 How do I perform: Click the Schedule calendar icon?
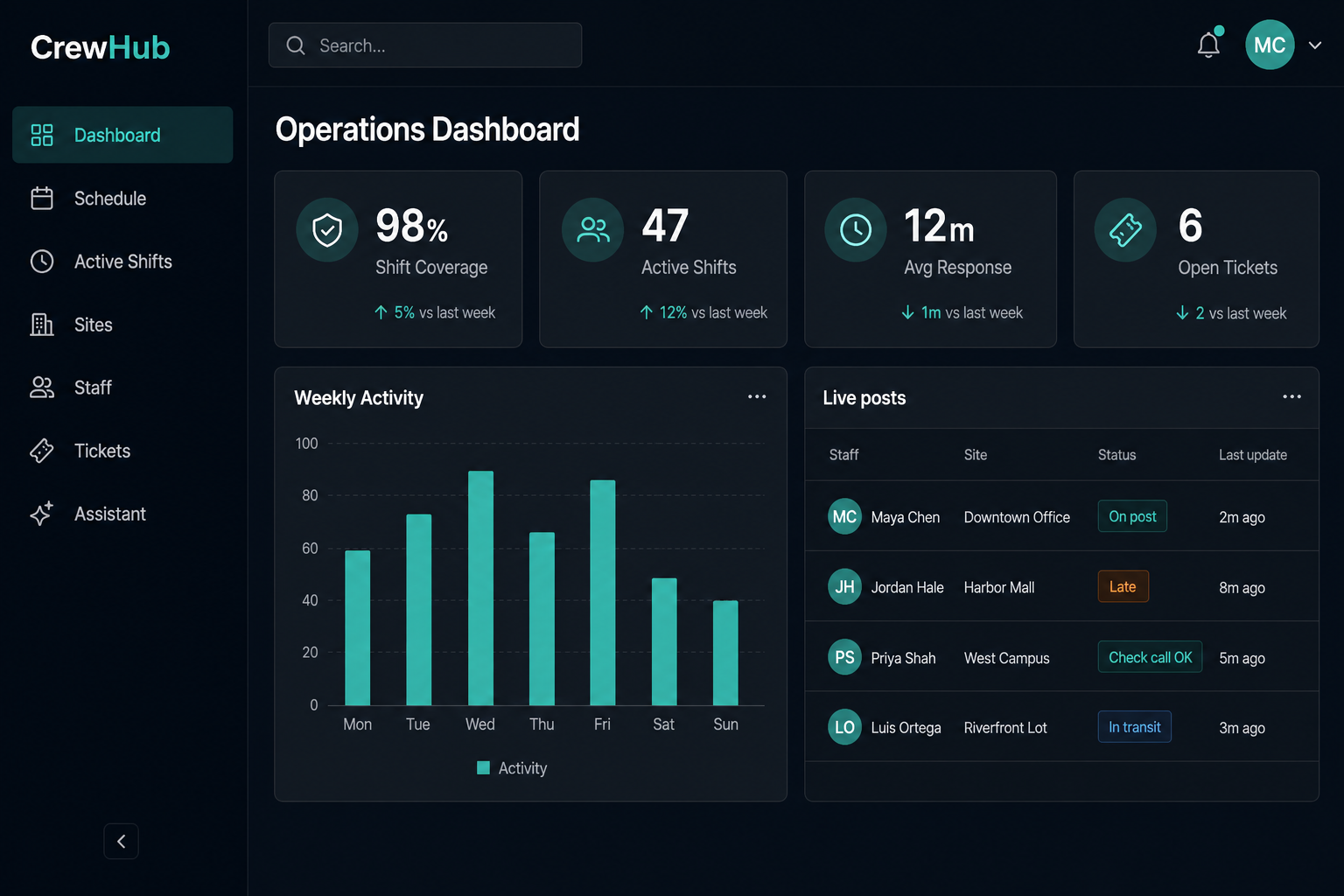click(42, 199)
